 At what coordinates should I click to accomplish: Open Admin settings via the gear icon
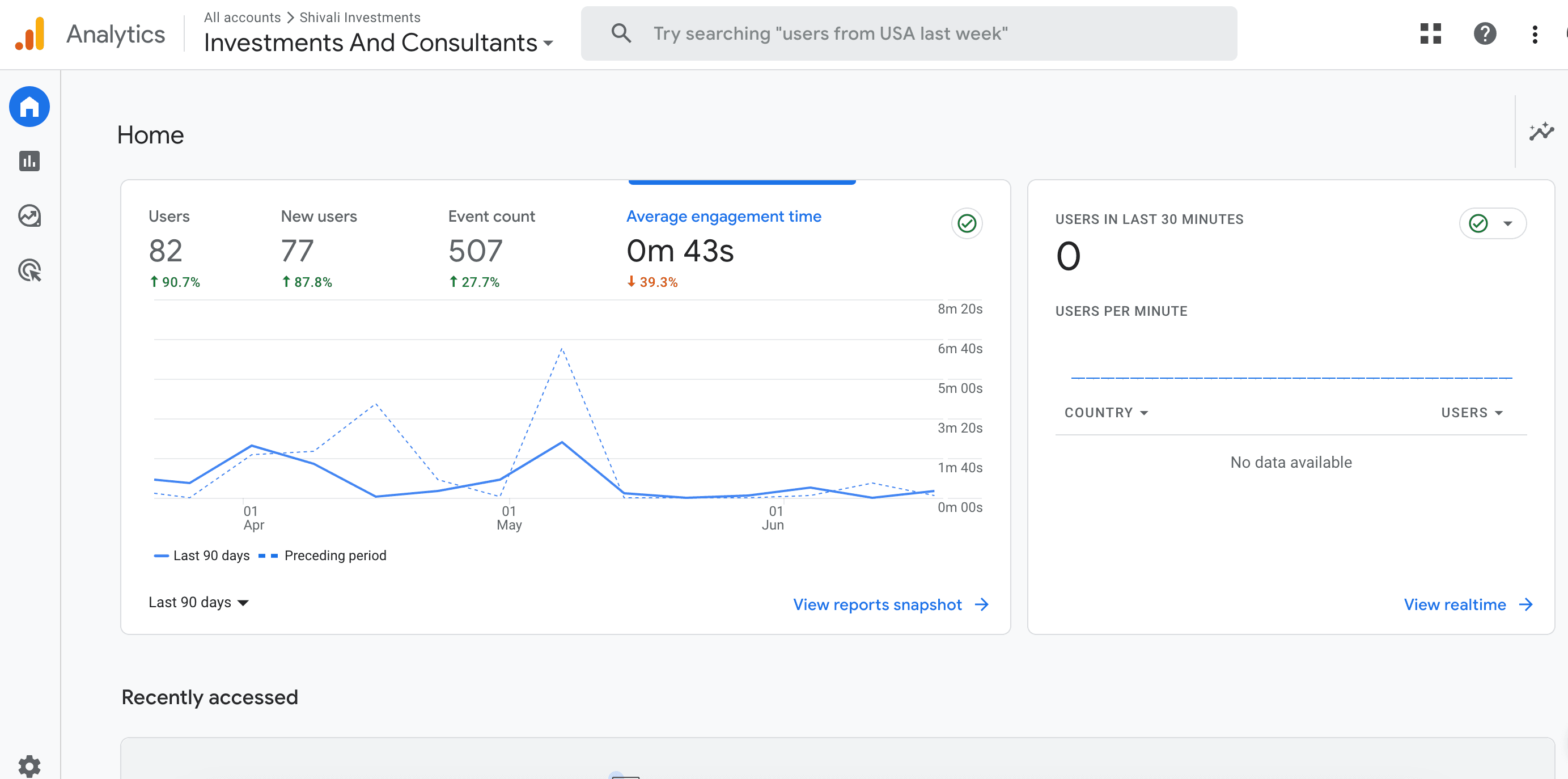click(x=29, y=765)
